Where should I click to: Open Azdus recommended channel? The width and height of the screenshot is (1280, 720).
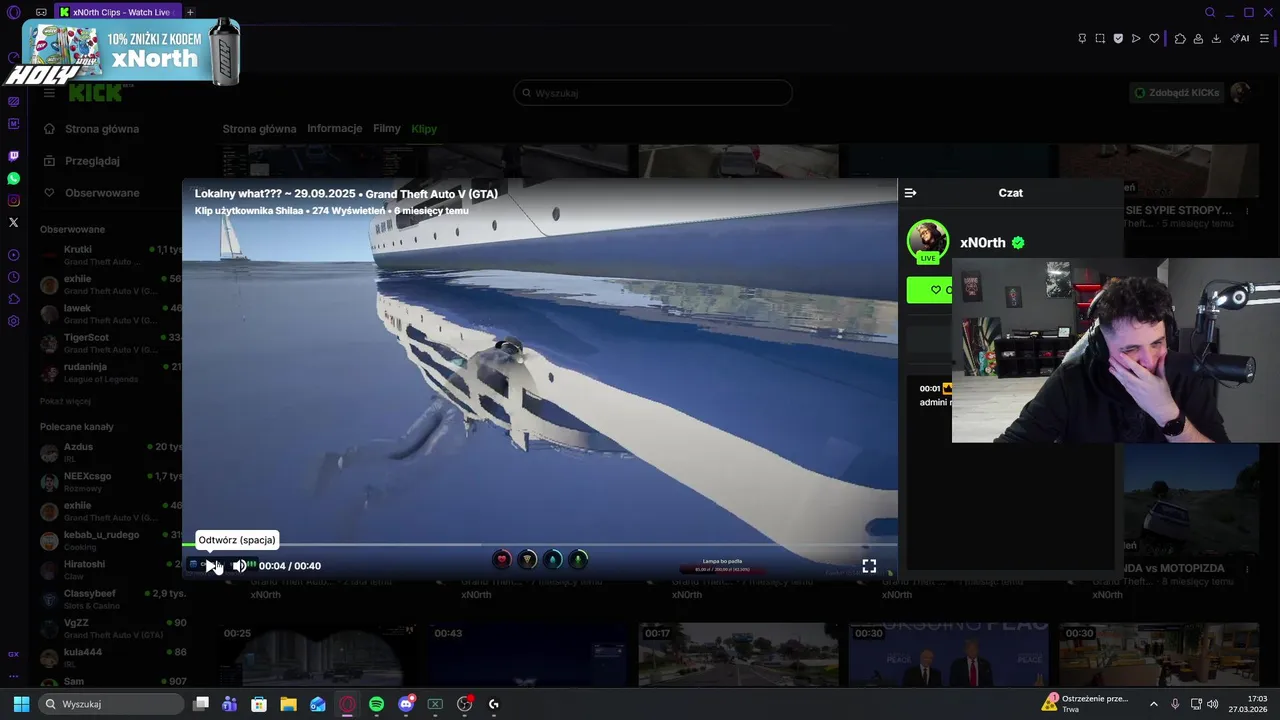[110, 452]
